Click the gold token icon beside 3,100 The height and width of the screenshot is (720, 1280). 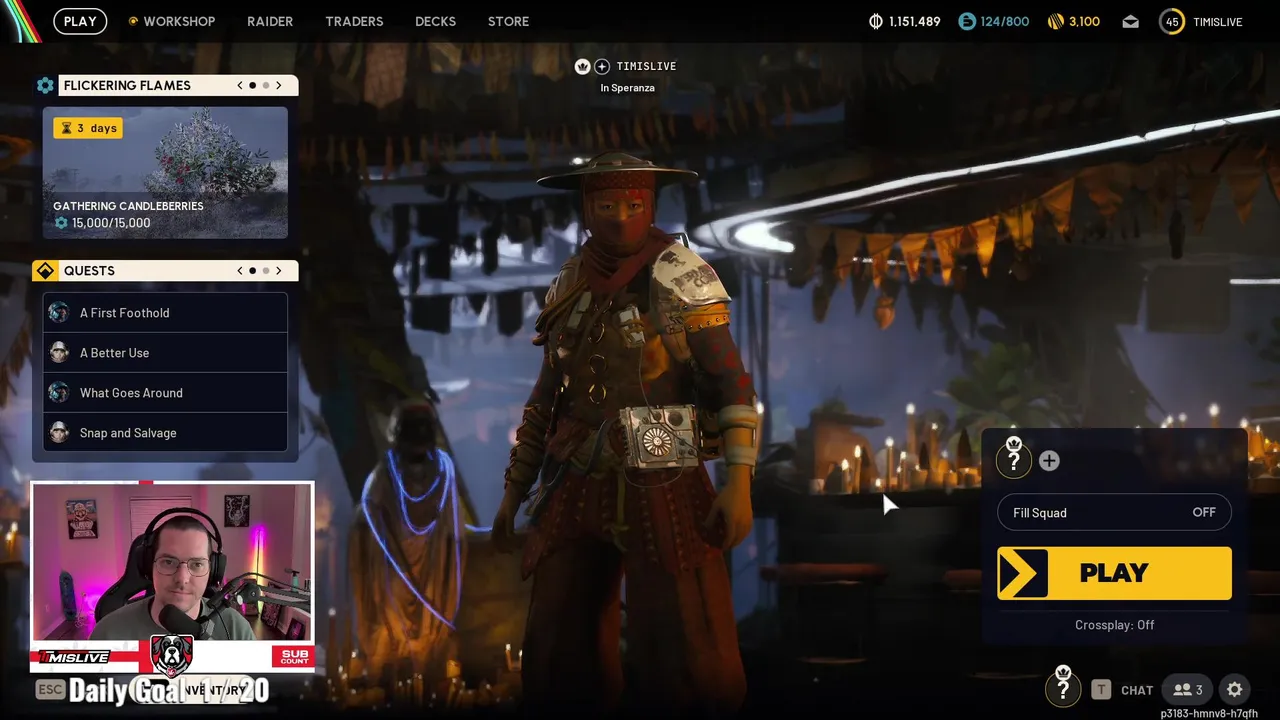coord(1055,21)
